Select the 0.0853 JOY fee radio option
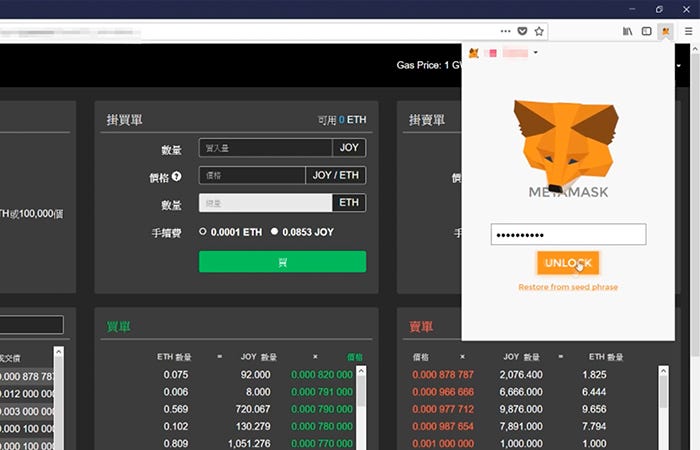 tap(274, 231)
